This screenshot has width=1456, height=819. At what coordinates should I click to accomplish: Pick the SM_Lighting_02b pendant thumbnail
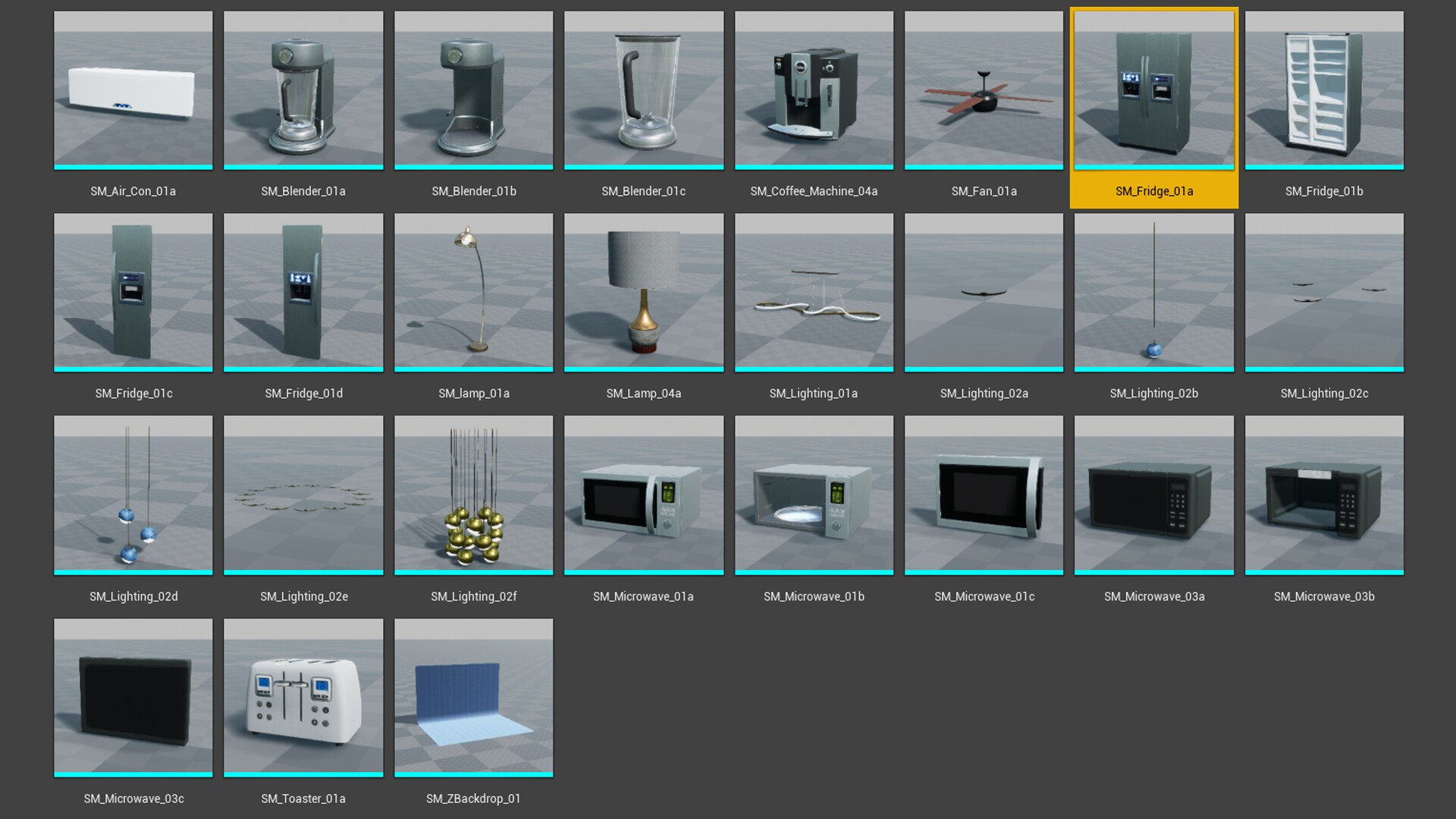(x=1154, y=293)
